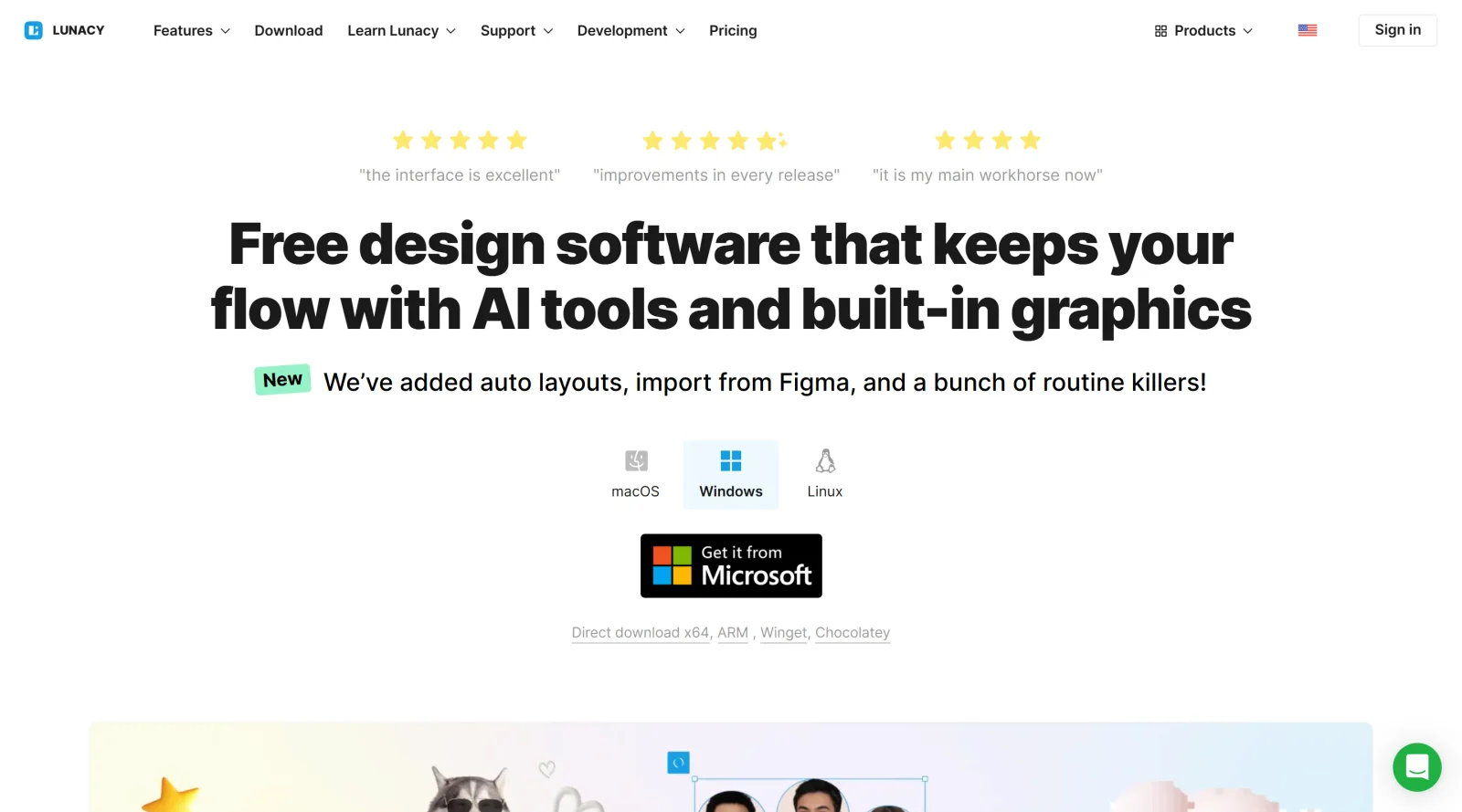Go to the Pricing page
Image resolution: width=1462 pixels, height=812 pixels.
[x=733, y=31]
